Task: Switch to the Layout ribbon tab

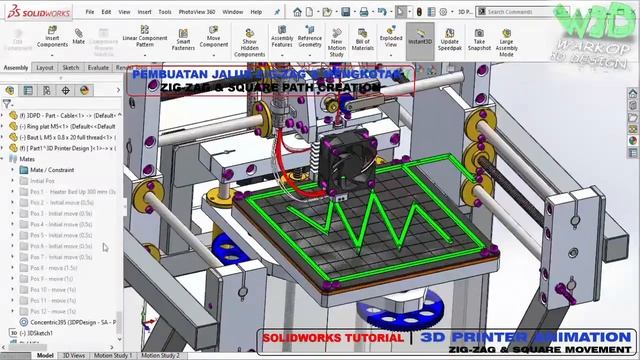Action: 45,68
